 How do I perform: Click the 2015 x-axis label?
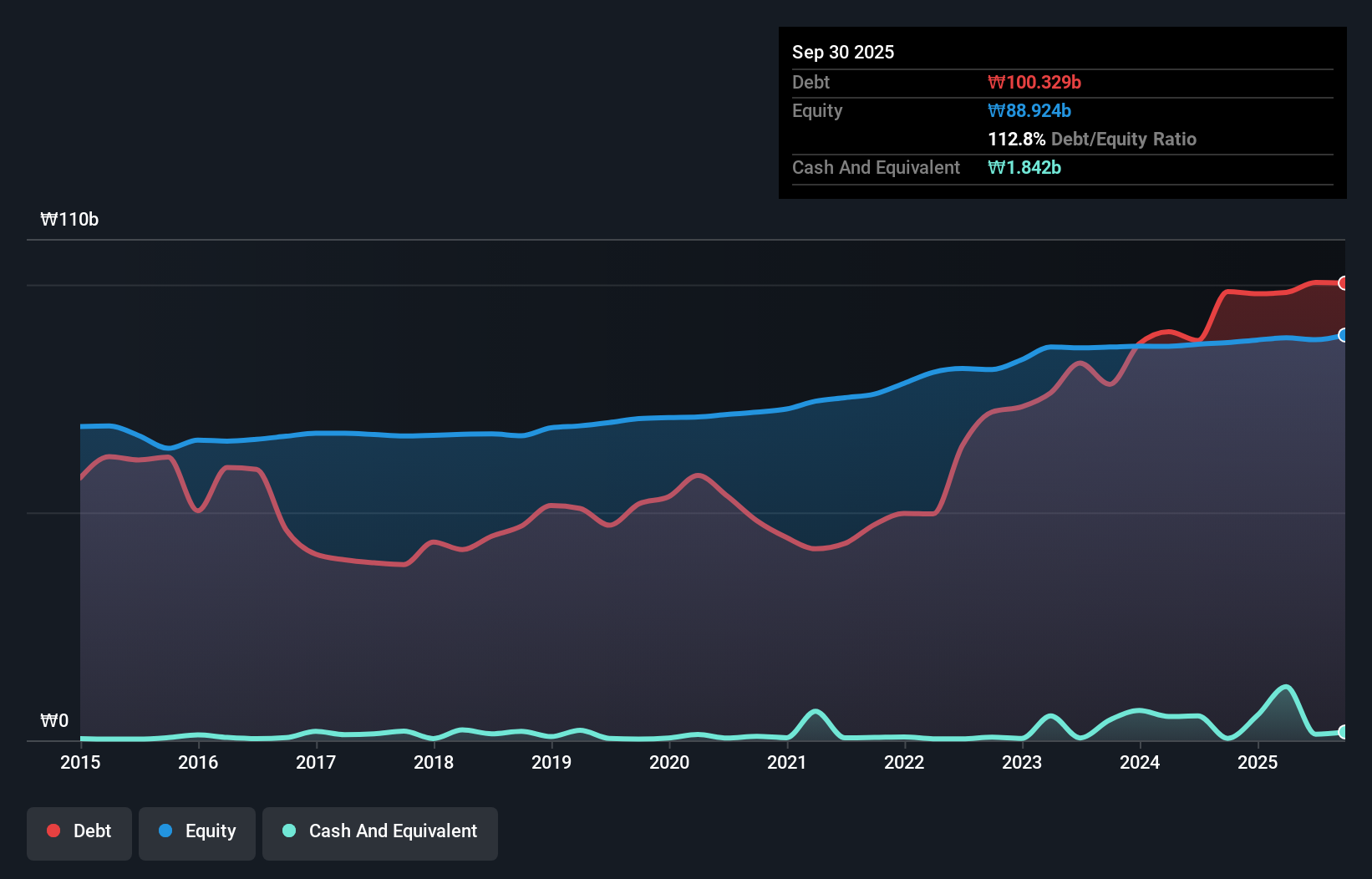pyautogui.click(x=80, y=762)
